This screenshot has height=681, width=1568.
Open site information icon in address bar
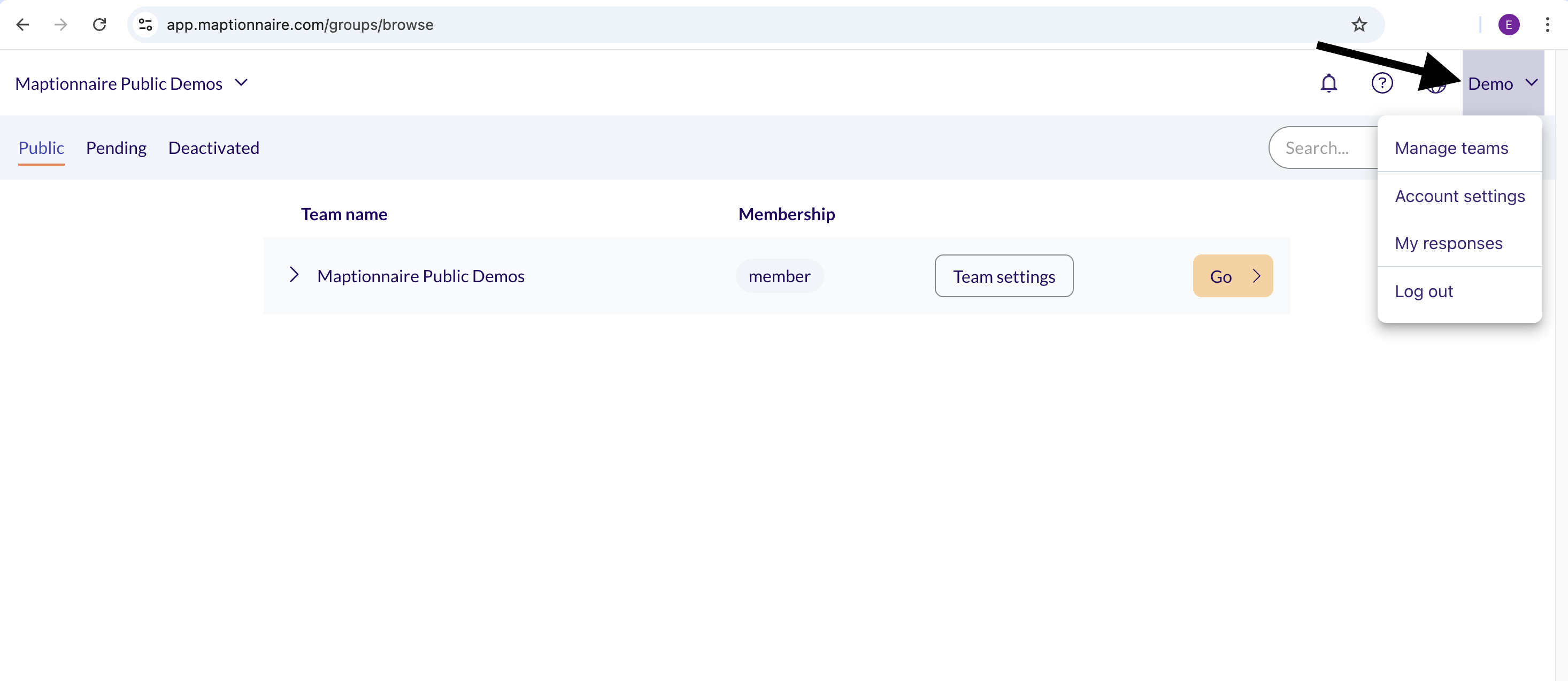click(x=145, y=25)
